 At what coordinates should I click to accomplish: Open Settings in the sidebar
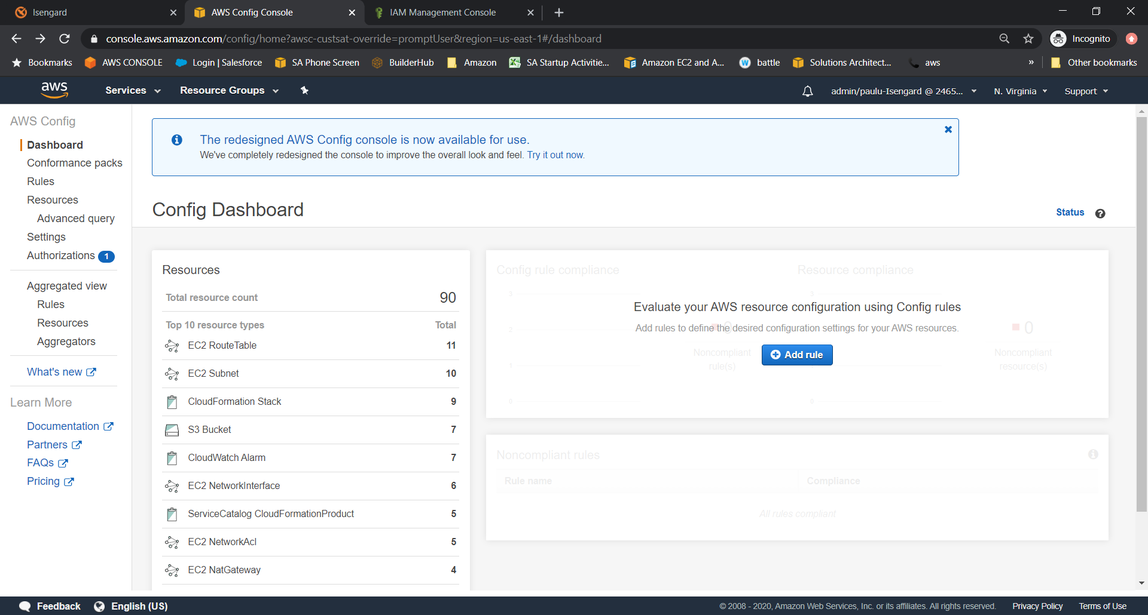46,236
